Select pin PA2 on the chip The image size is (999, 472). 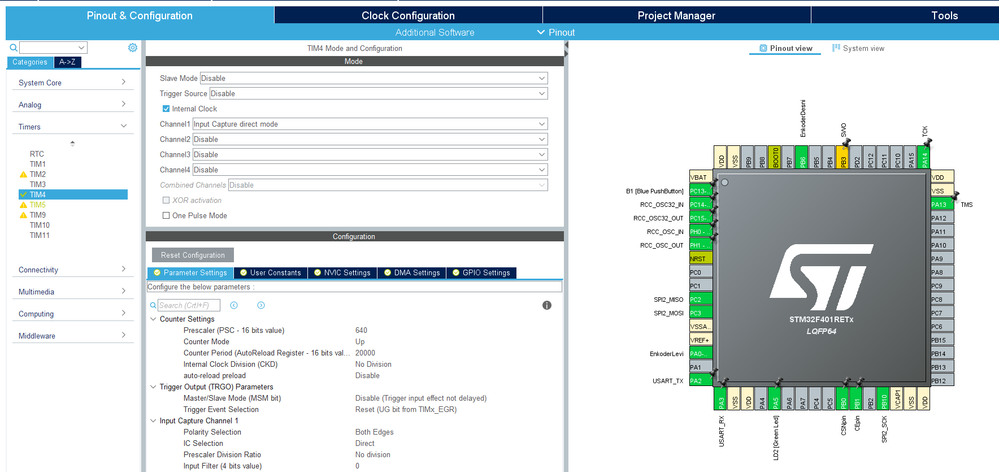coord(700,380)
